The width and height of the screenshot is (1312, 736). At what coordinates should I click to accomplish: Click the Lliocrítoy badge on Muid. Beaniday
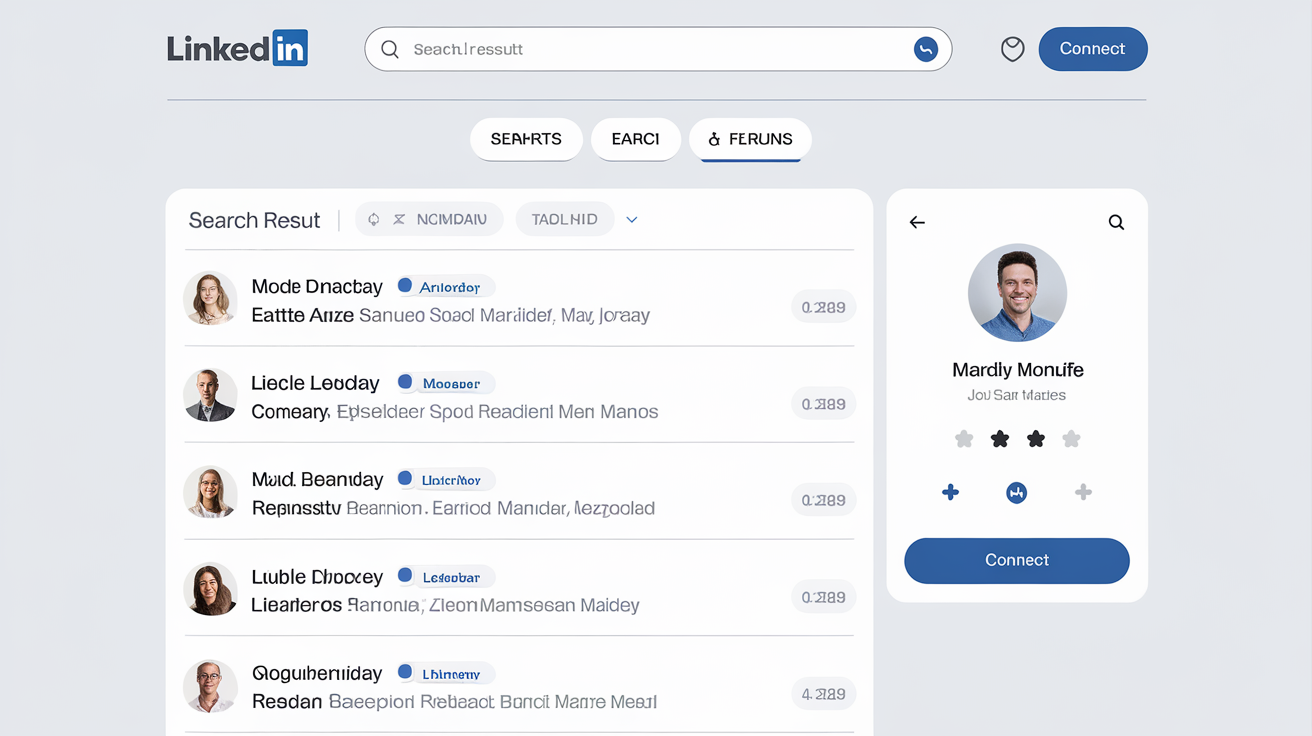coord(445,480)
